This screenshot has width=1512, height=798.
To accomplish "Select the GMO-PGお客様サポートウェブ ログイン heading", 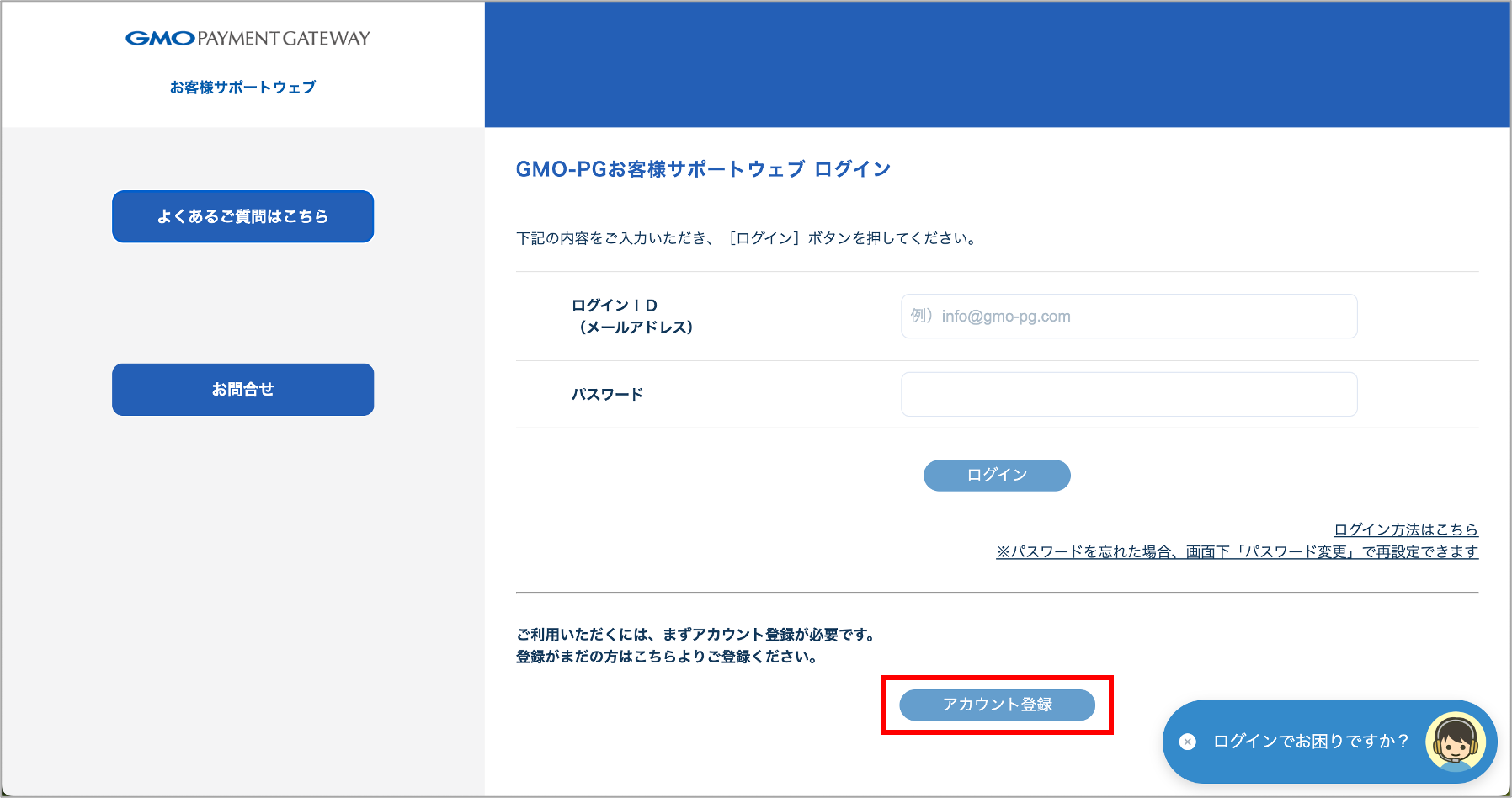I will 703,169.
